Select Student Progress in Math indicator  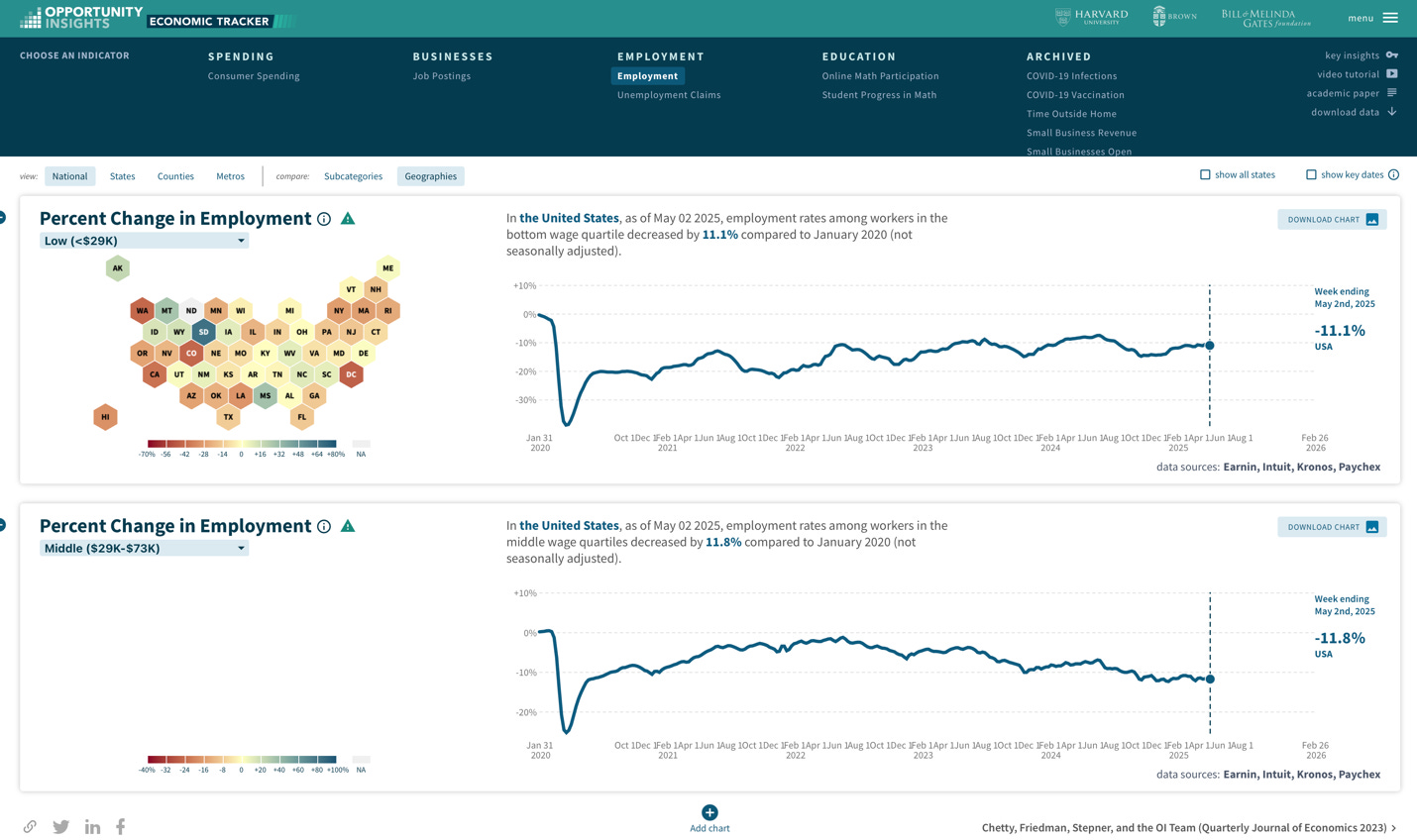[x=879, y=95]
